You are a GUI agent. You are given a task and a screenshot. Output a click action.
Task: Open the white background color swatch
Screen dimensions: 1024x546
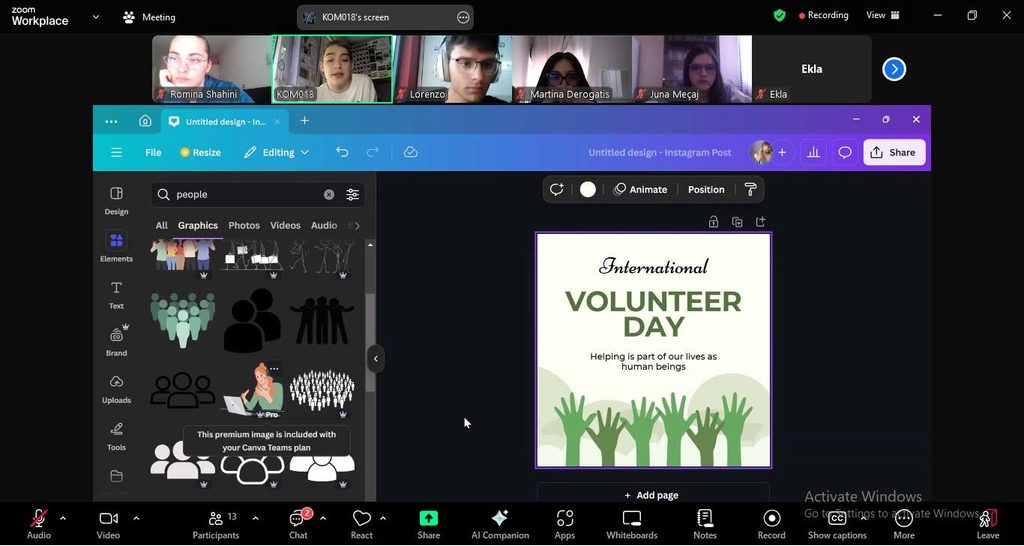[588, 189]
